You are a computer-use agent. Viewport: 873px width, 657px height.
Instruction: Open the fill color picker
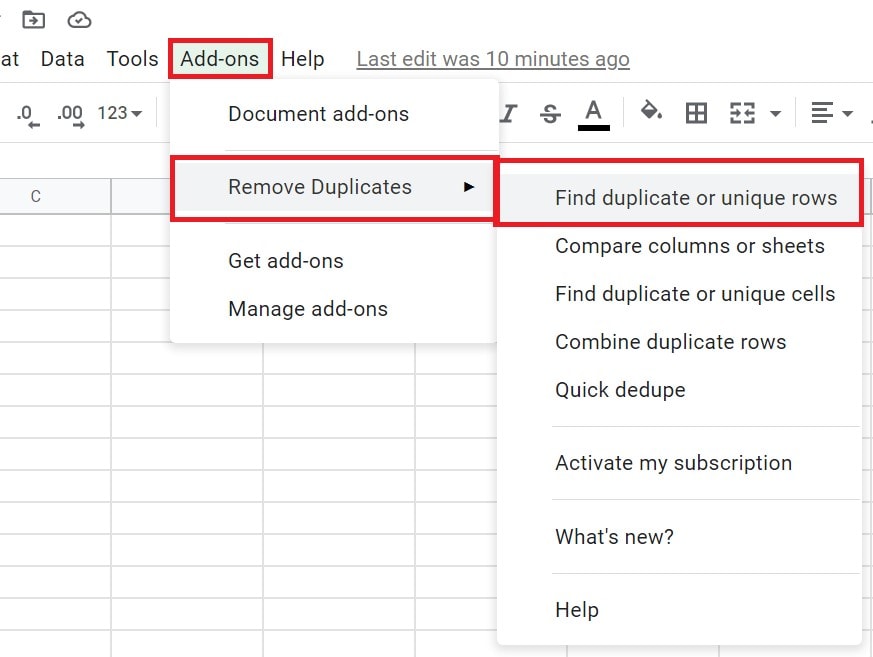point(651,113)
